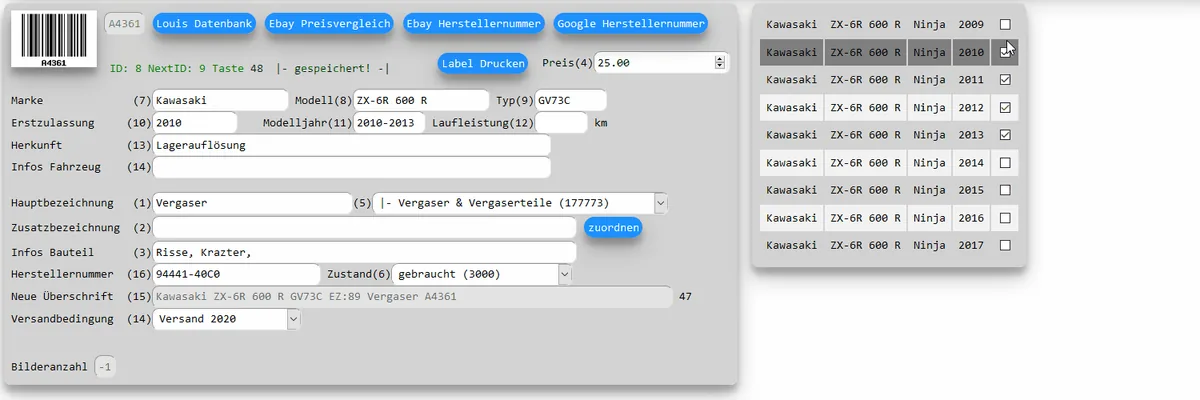The height and width of the screenshot is (400, 1200).
Task: Click the Modell field ZX-6R 600 R
Action: [x=420, y=100]
